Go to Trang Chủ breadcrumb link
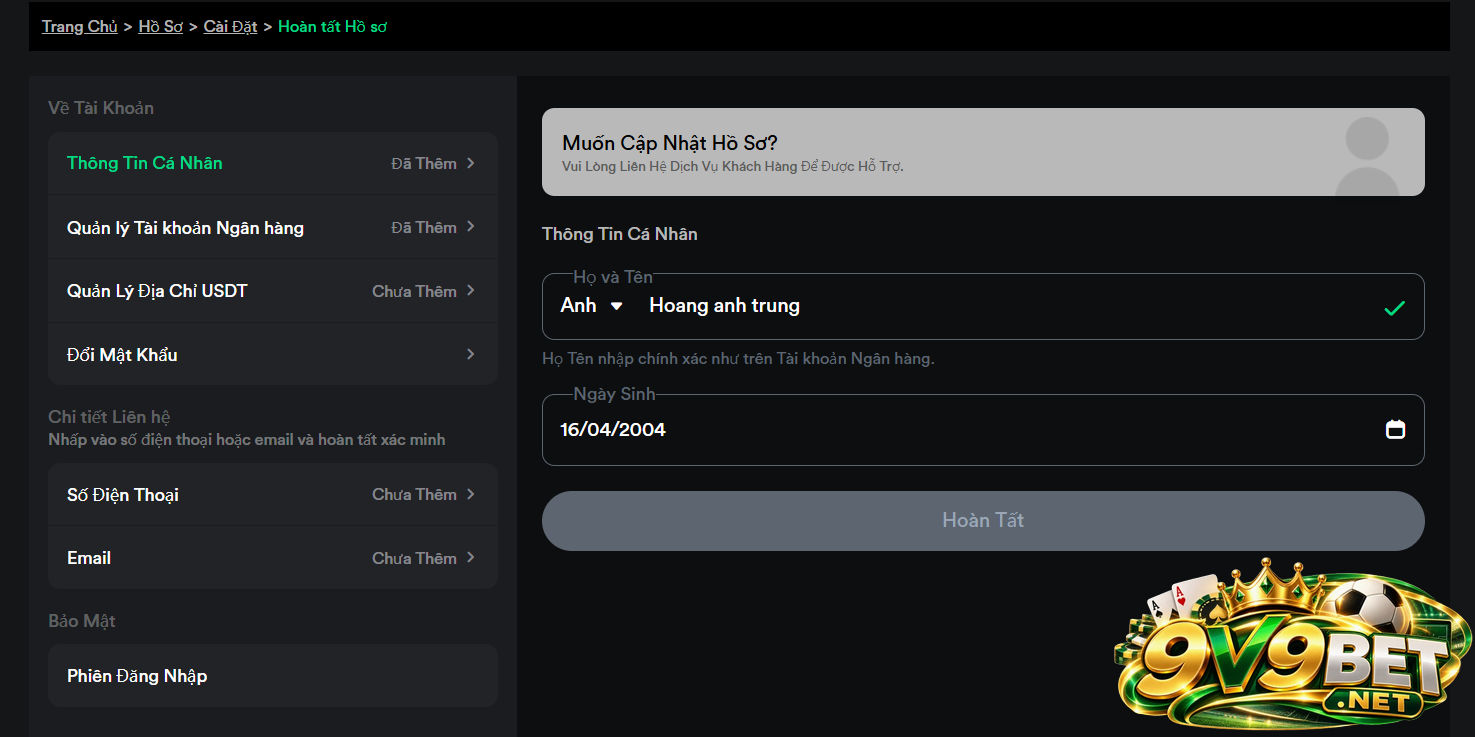The width and height of the screenshot is (1475, 737). click(80, 27)
